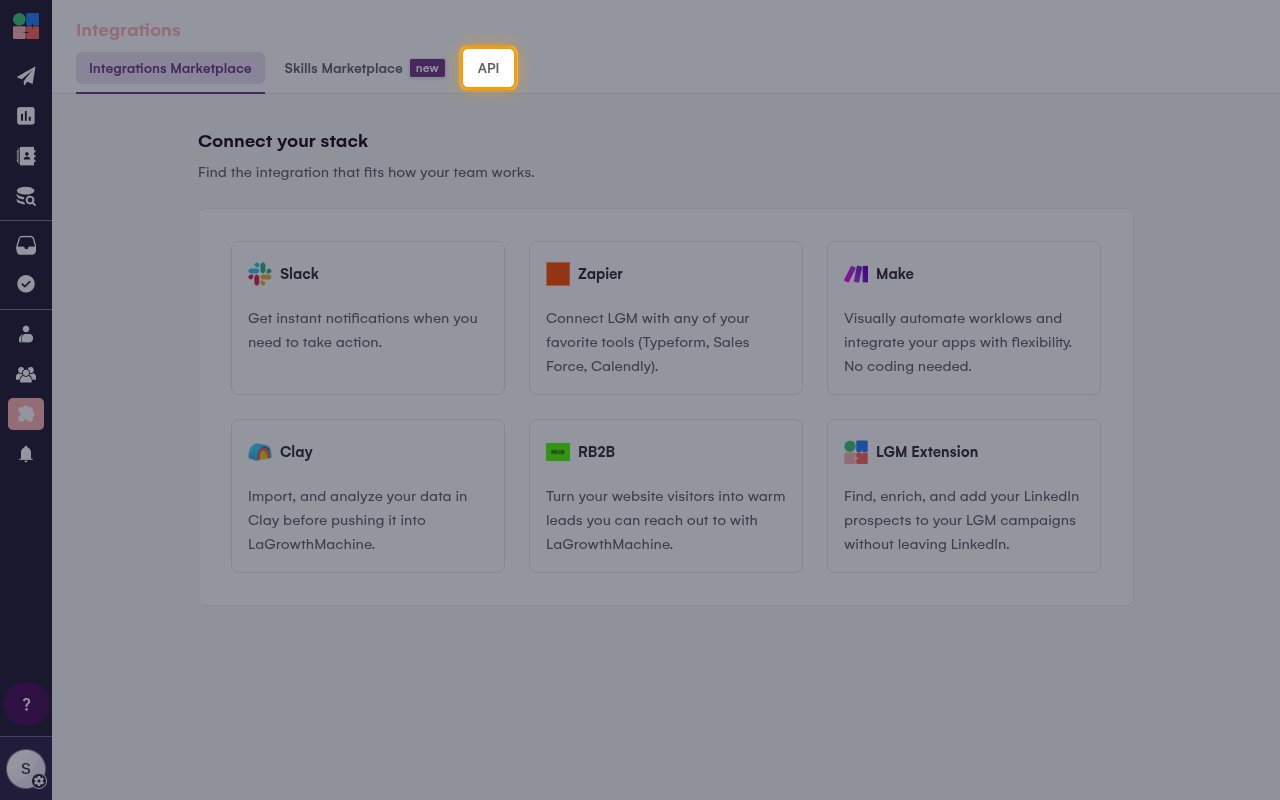Open tasks checkmark circle sidebar icon
1280x800 pixels.
(26, 284)
